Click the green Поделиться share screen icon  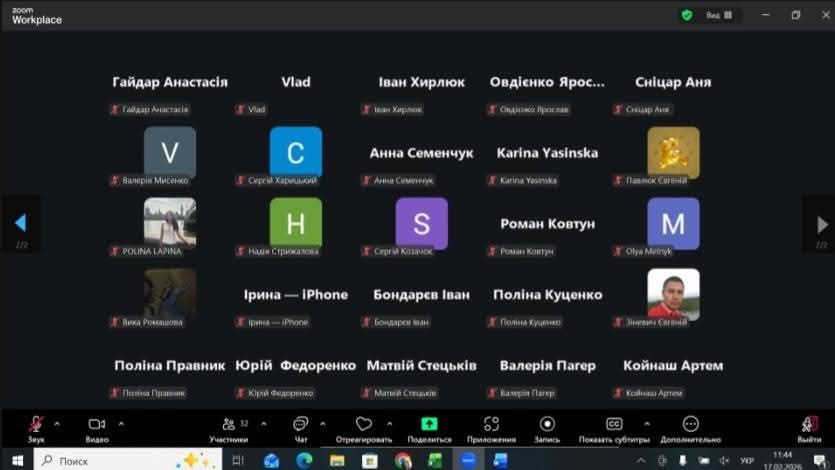[429, 425]
